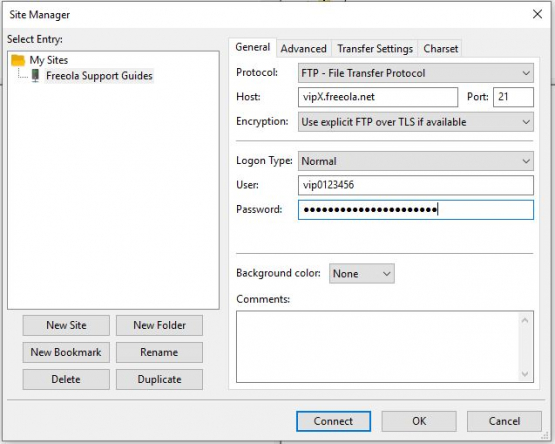Switch to the Advanced tab
This screenshot has height=444, width=555.
click(x=303, y=49)
